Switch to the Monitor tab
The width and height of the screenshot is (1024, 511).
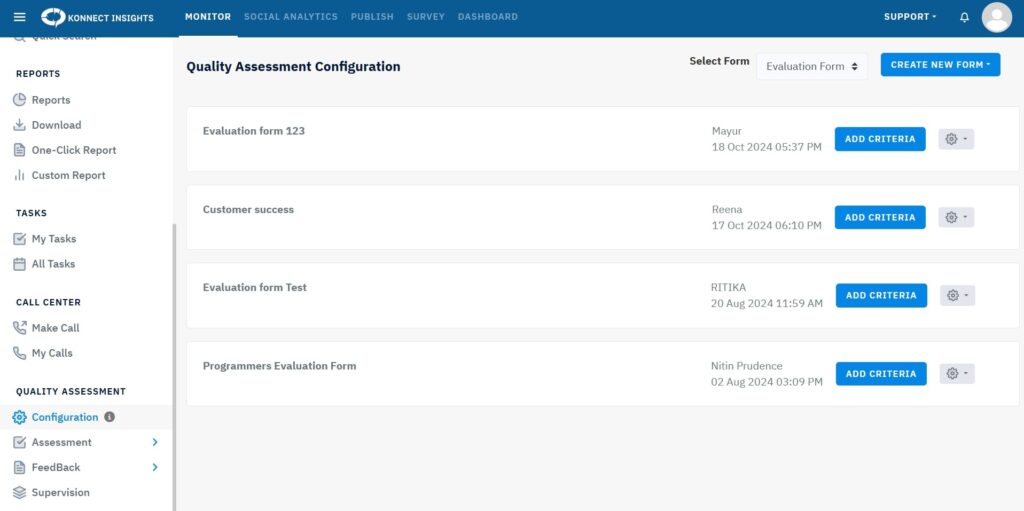tap(208, 17)
